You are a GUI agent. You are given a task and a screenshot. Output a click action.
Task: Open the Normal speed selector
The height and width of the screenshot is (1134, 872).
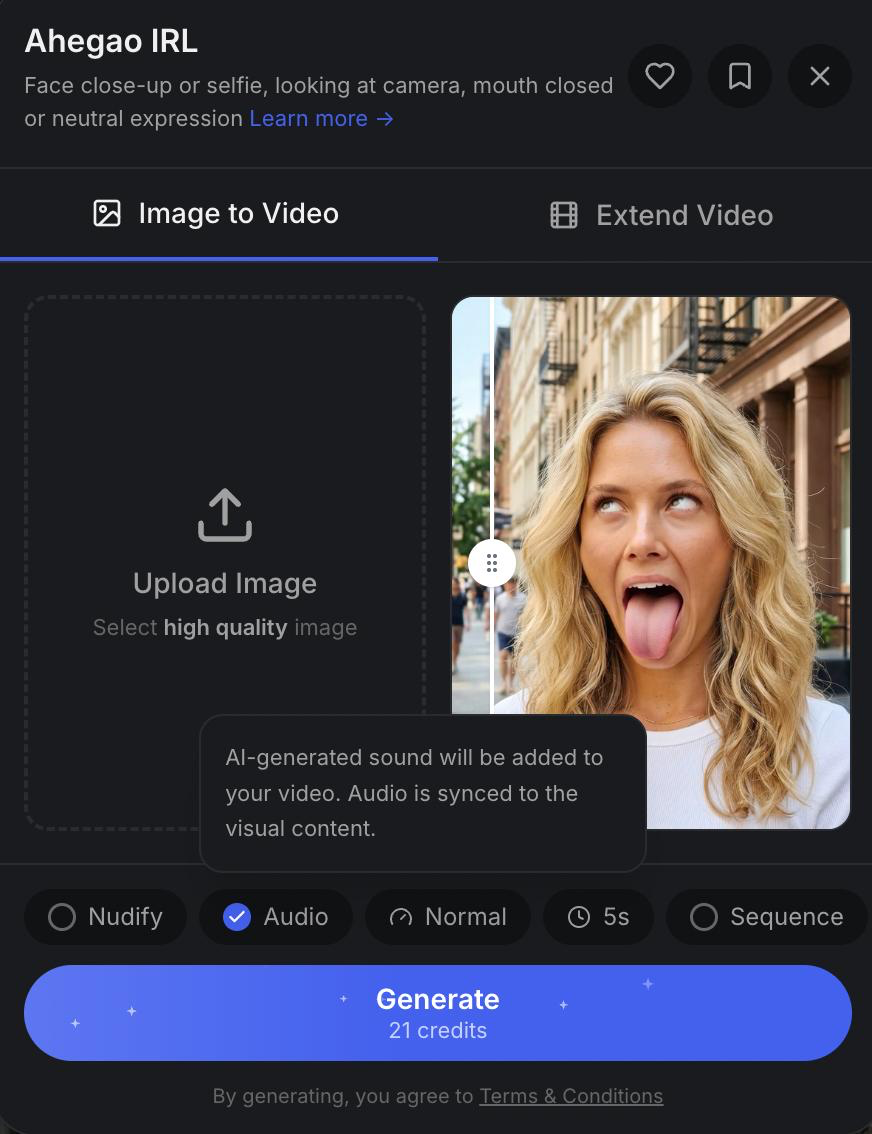click(448, 916)
